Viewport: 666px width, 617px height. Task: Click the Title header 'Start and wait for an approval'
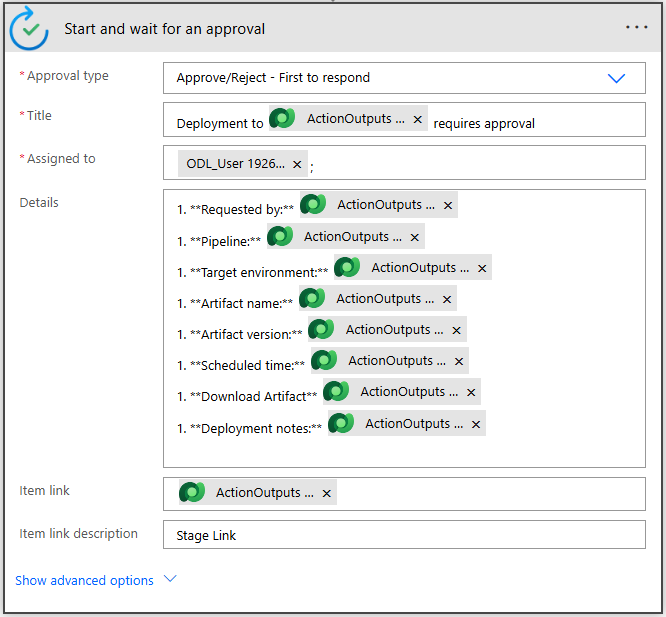[165, 29]
